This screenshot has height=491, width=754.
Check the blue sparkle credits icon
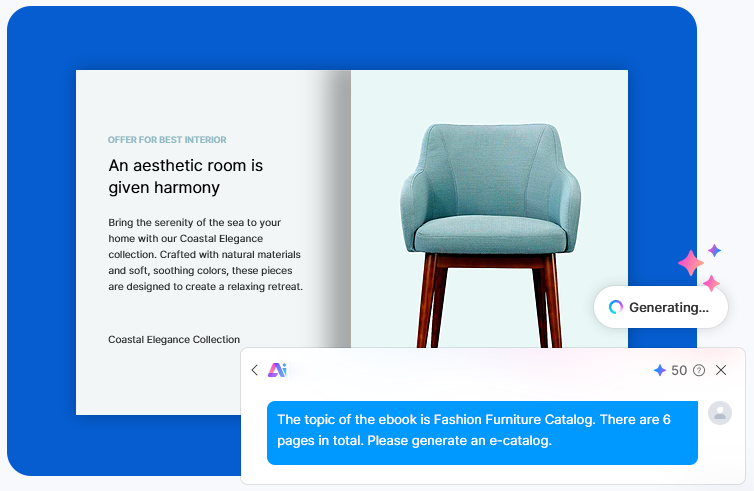(660, 370)
